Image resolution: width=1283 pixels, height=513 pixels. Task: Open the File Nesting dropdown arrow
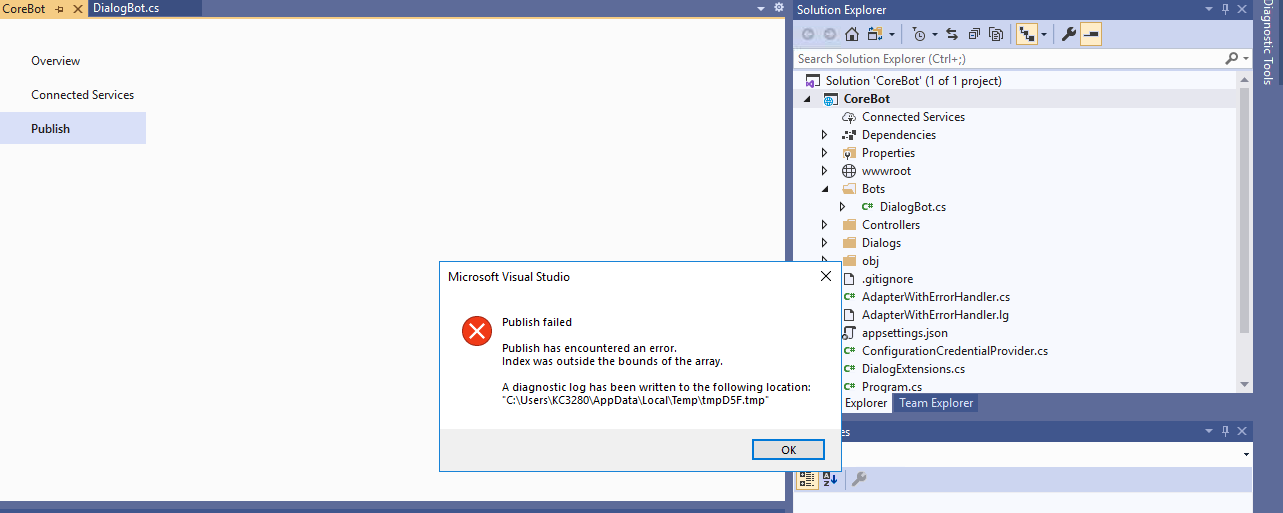(x=1044, y=35)
